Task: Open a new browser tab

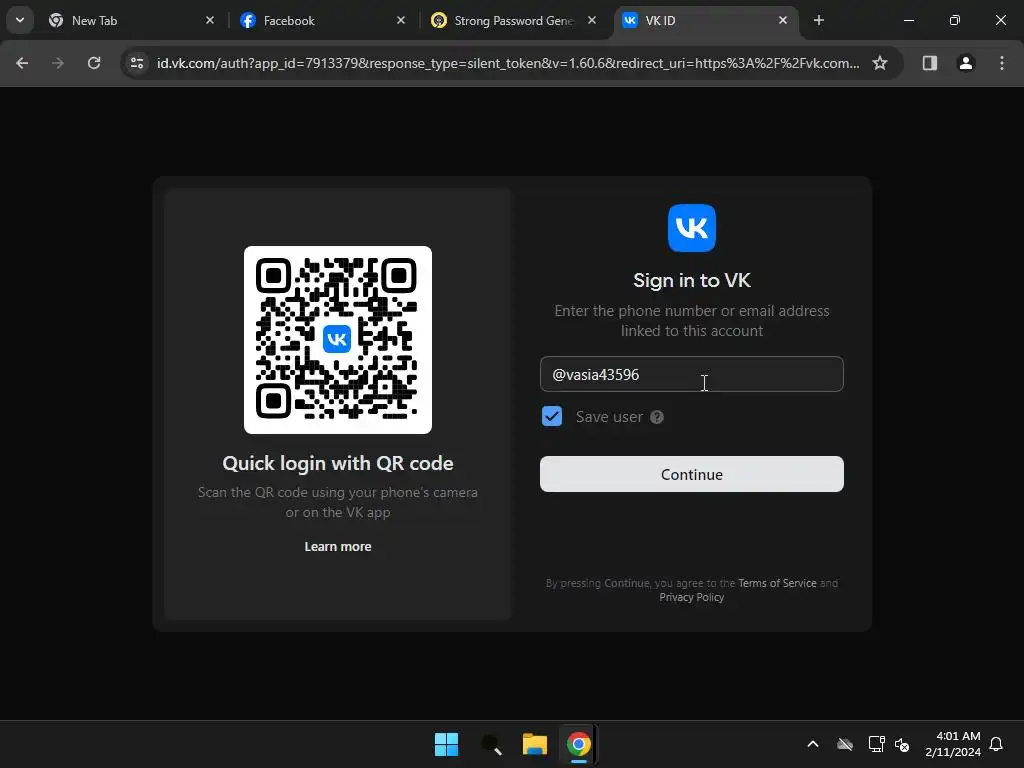Action: (x=818, y=20)
